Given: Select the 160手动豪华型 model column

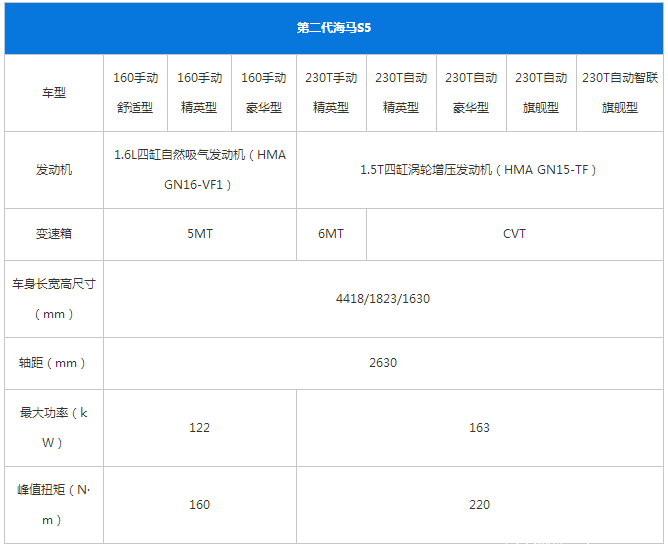Looking at the screenshot, I should click(264, 92).
